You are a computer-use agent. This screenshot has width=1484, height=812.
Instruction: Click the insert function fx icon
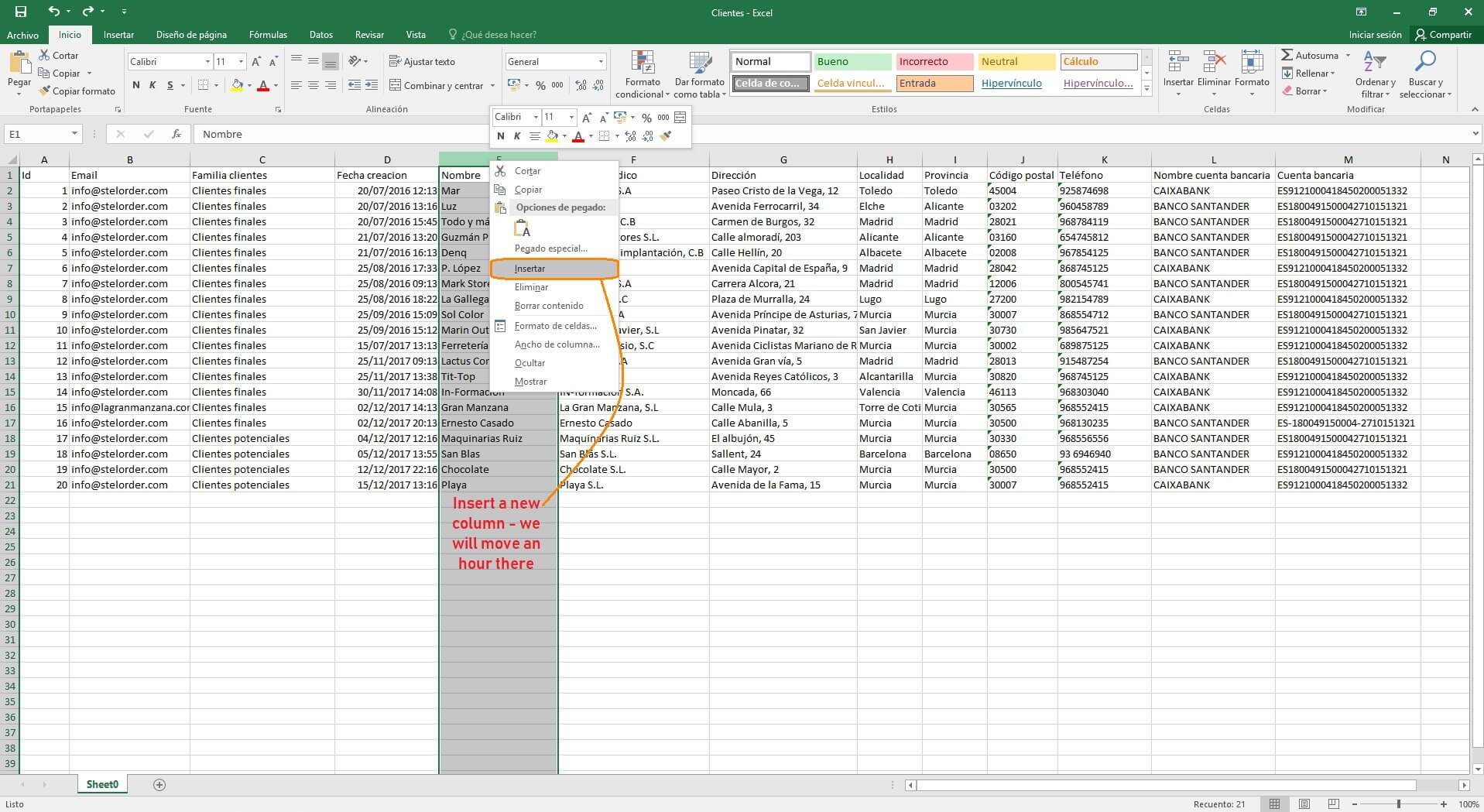pos(177,134)
